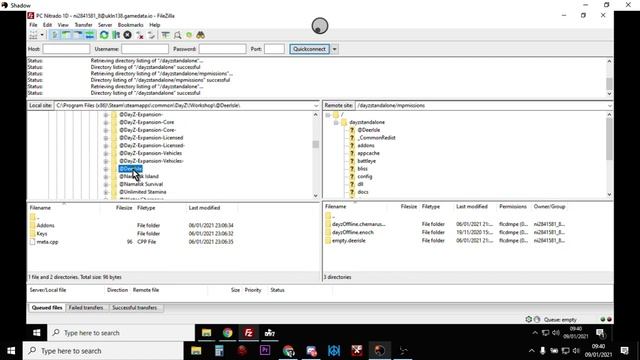Click the Port input field
This screenshot has height=360, width=640.
coord(274,49)
